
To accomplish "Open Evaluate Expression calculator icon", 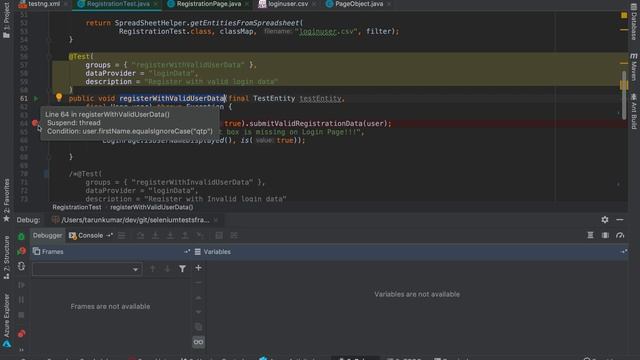I will point(219,236).
